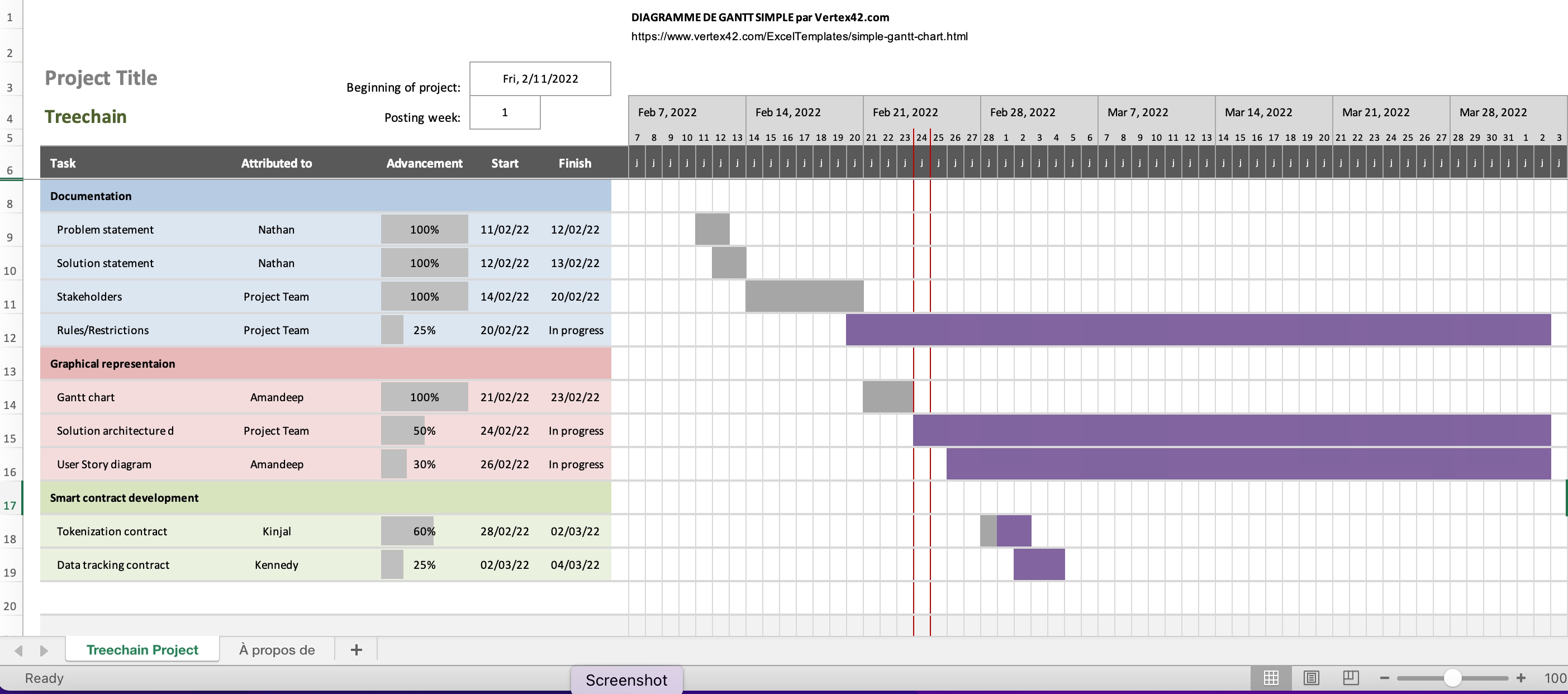The height and width of the screenshot is (694, 1568).
Task: Switch to Page Break Preview icon
Action: coord(1351,678)
